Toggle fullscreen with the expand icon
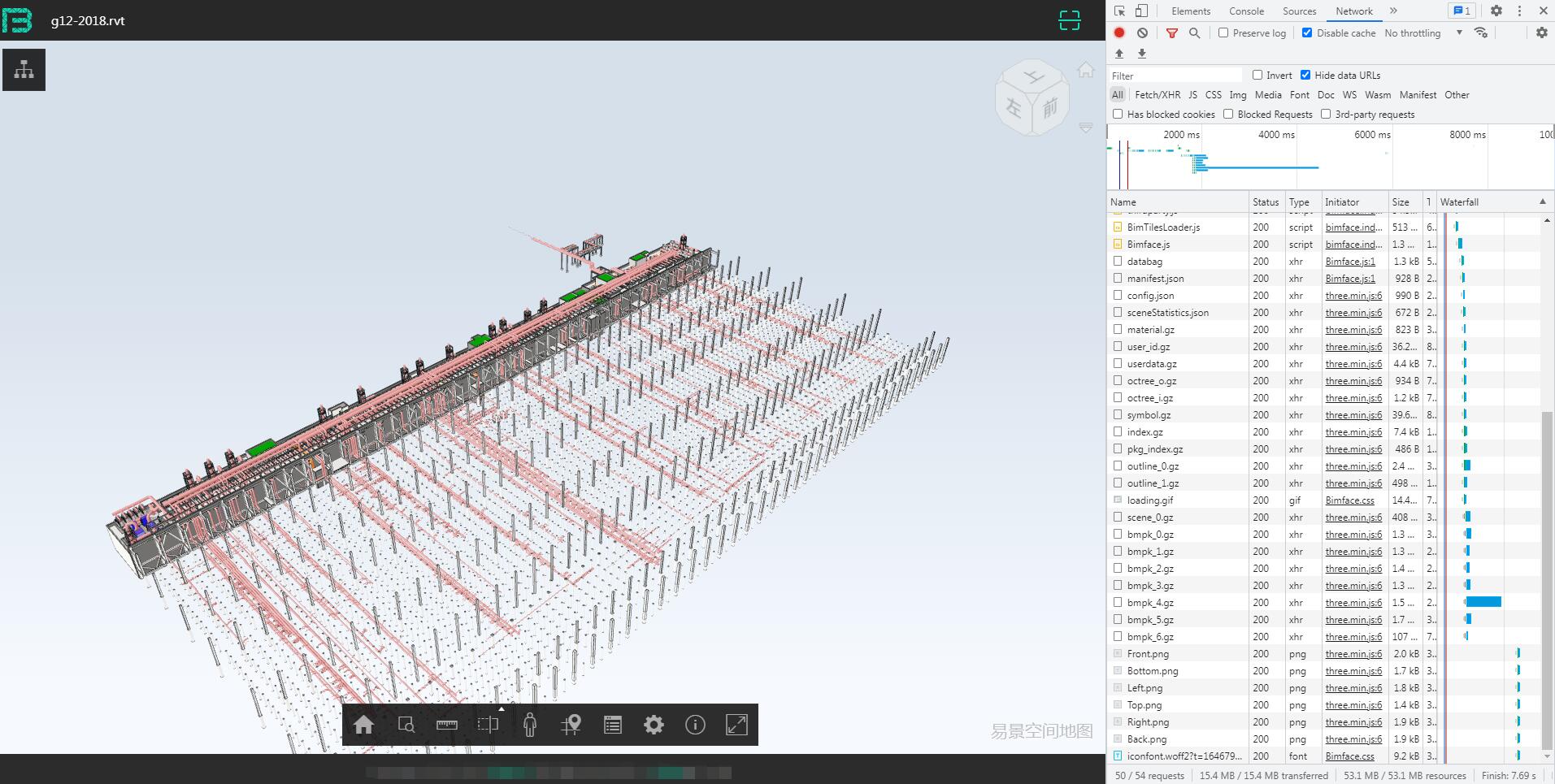Screen dimensions: 1555x784 click(736, 724)
